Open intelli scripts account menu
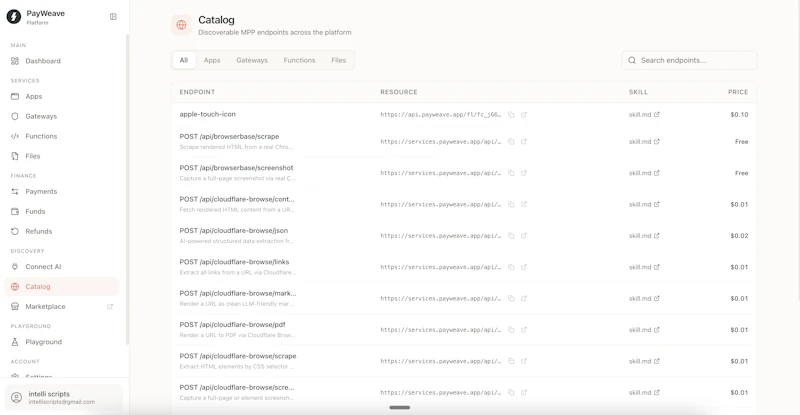This screenshot has height=415, width=800. (63, 398)
